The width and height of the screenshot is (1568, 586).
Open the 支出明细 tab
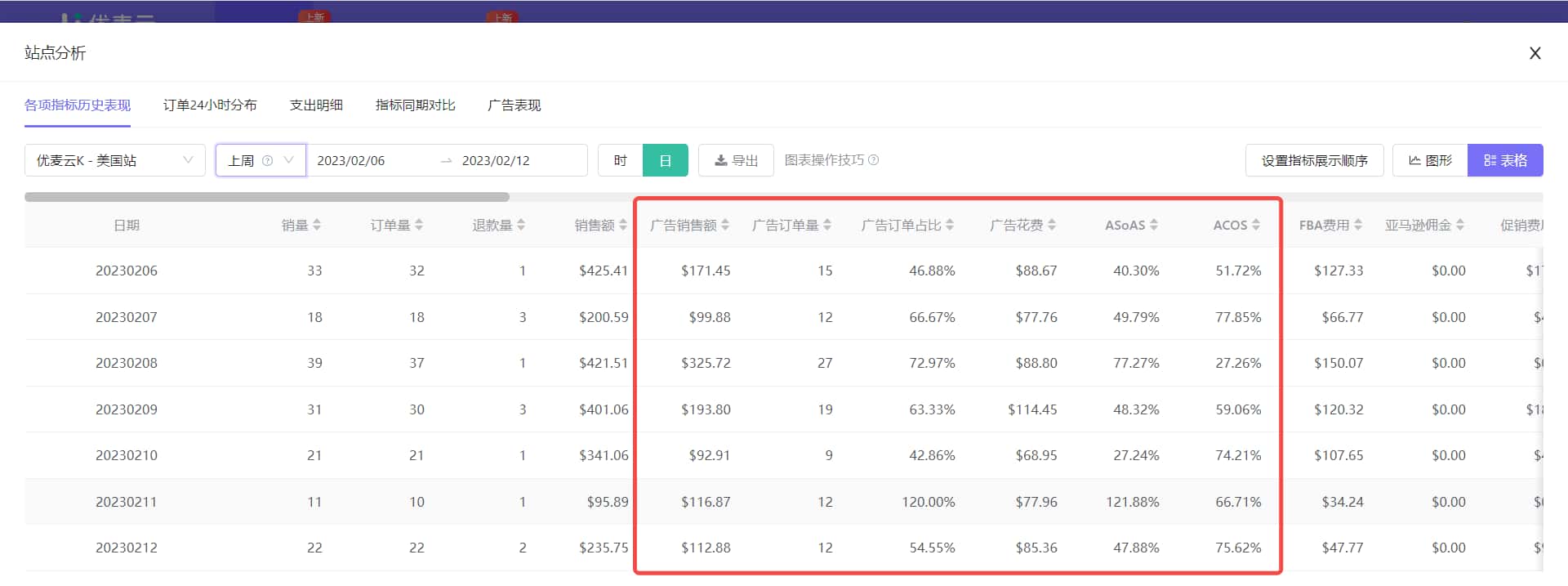click(x=316, y=105)
